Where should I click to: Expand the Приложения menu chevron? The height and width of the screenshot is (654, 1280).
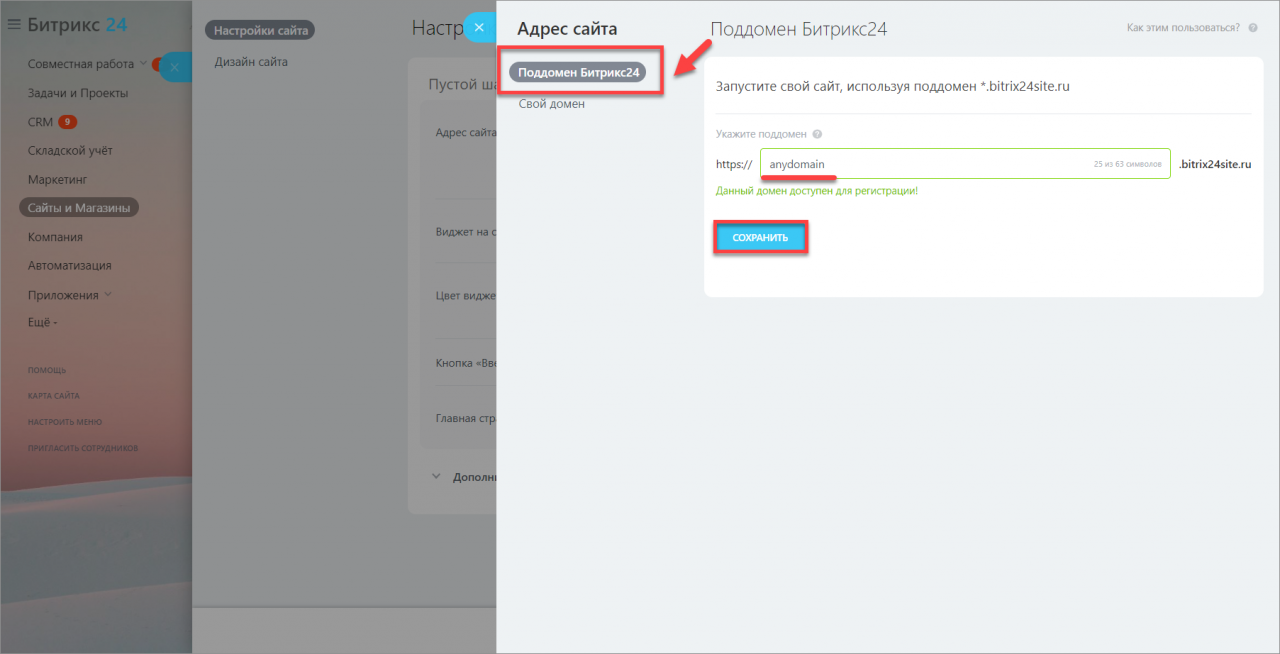(x=108, y=295)
